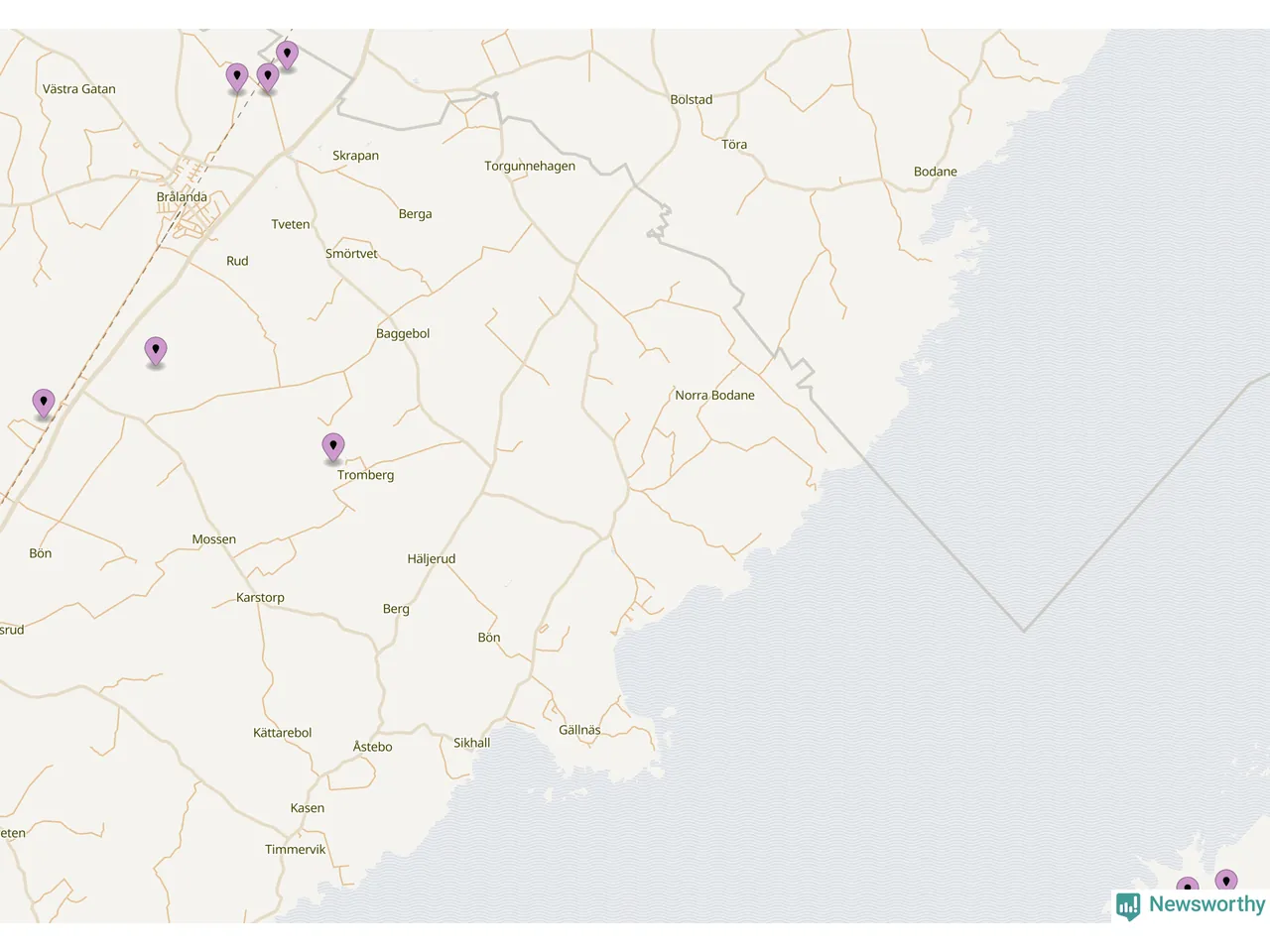The width and height of the screenshot is (1270, 952).
Task: Click the Timmervik label
Action: [295, 850]
